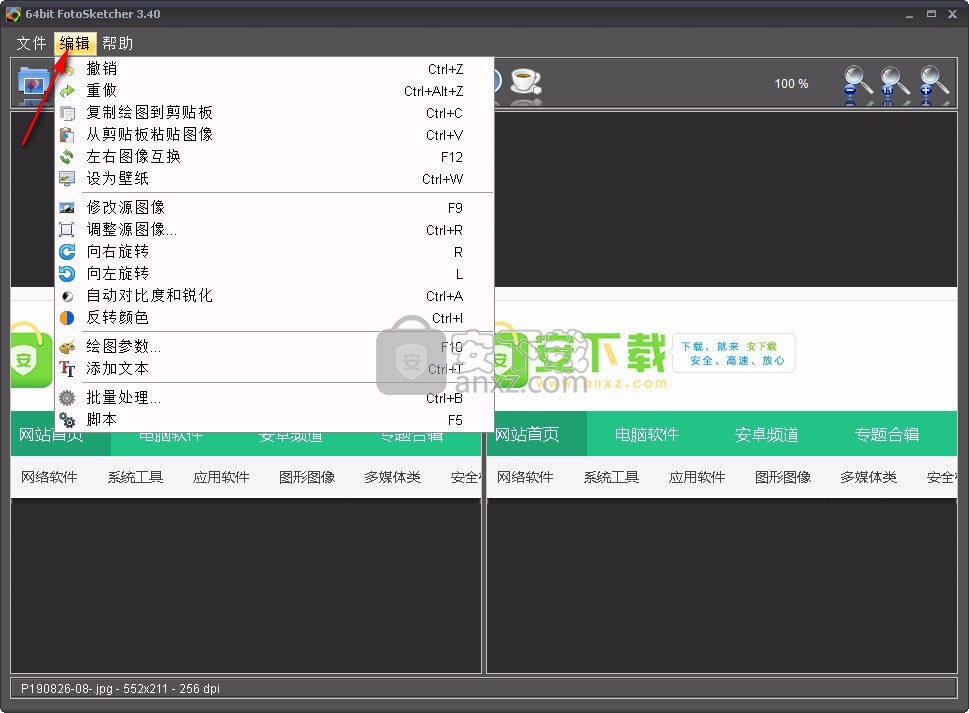Click the rotate right blue arrow icon
The width and height of the screenshot is (969, 713).
[67, 252]
